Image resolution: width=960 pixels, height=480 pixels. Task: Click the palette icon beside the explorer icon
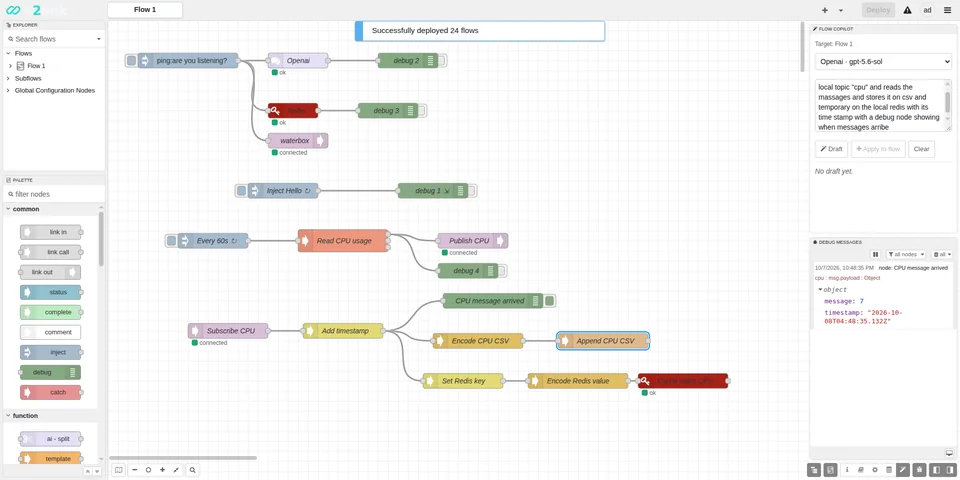coord(830,470)
